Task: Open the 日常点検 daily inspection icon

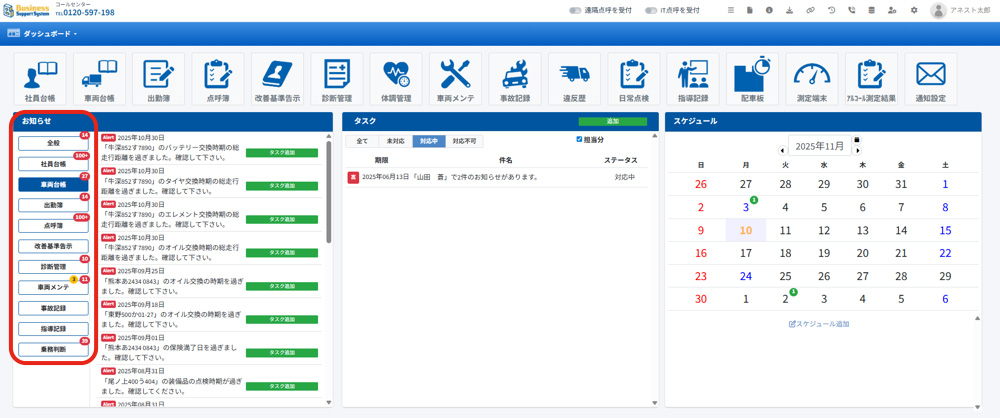Action: click(633, 80)
